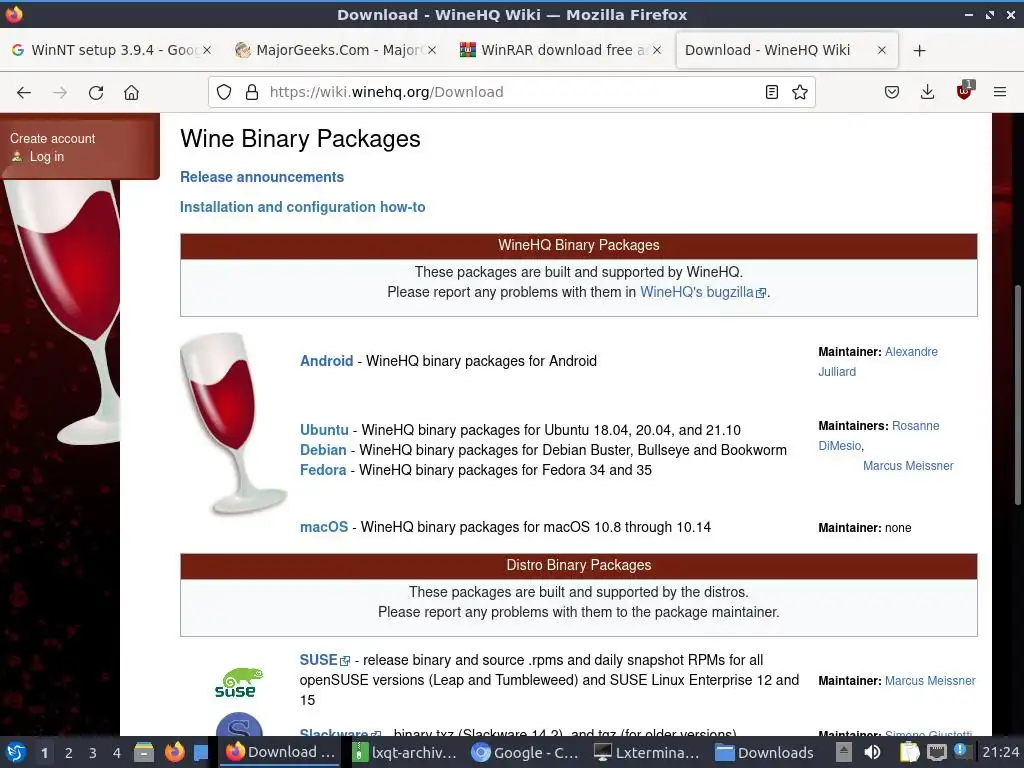The height and width of the screenshot is (768, 1024).
Task: Open the LXQt application menu
Action: (16, 752)
